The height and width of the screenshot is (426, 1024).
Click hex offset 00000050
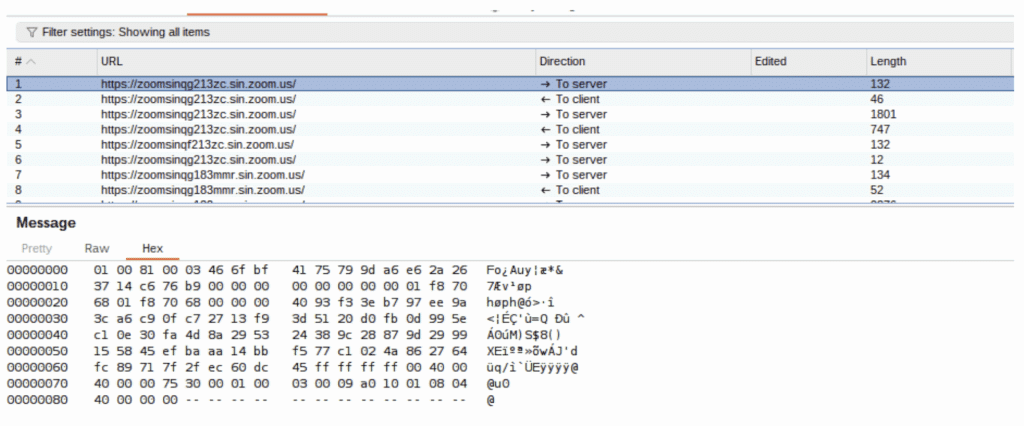(37, 351)
